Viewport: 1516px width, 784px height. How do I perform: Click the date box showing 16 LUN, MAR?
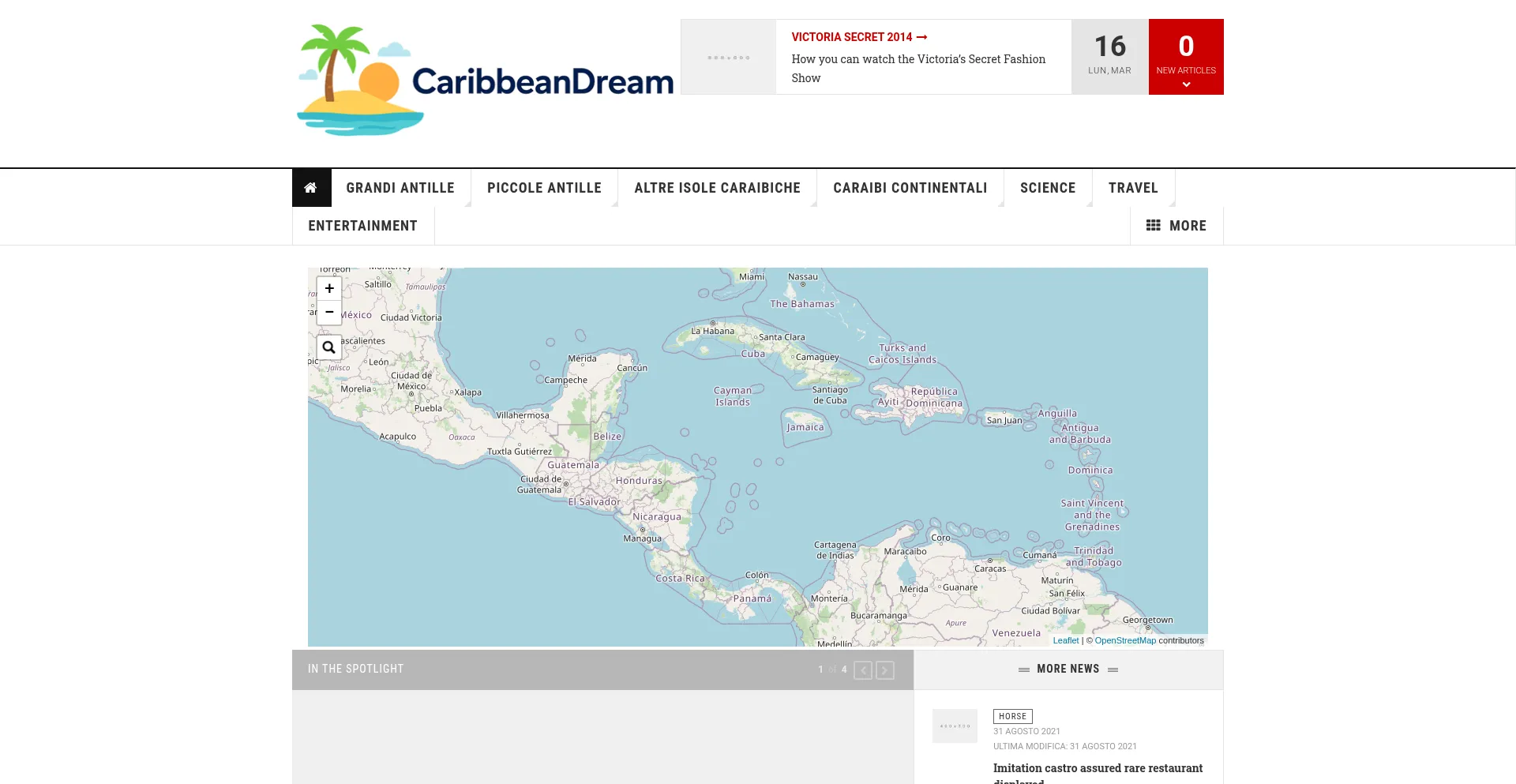tap(1109, 57)
